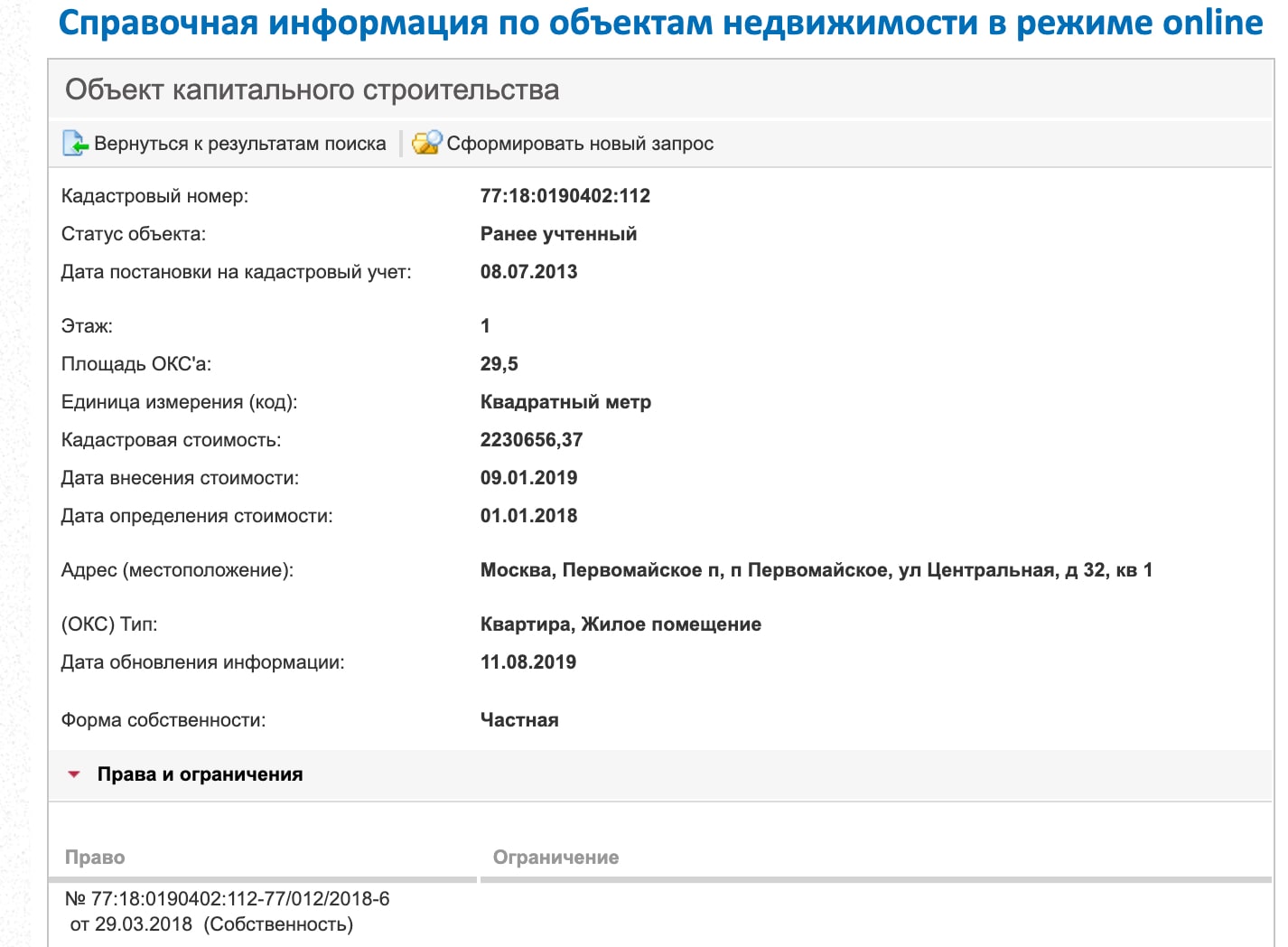
Task: Click the cadastral value 2230656,37
Action: tap(531, 440)
